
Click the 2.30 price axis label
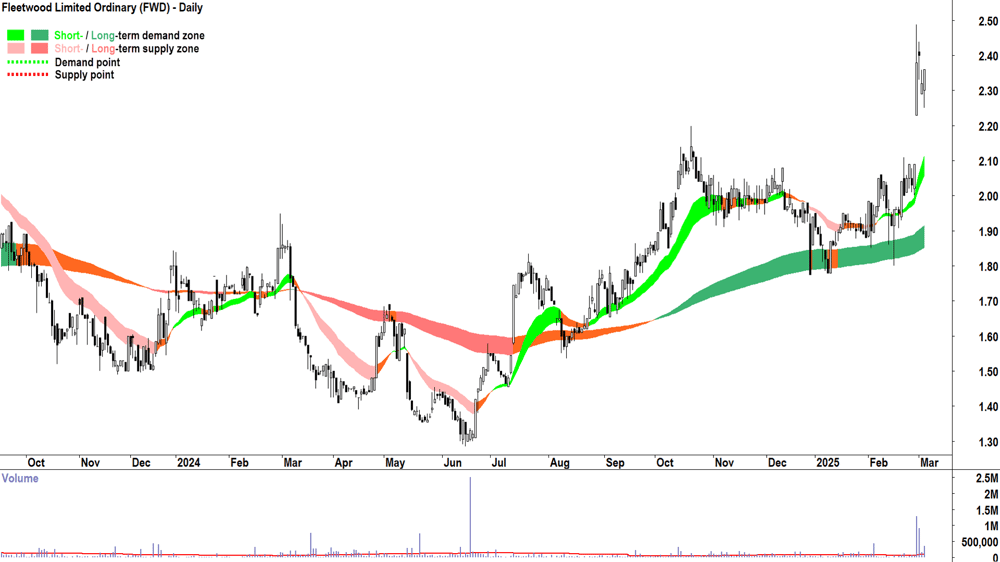988,91
